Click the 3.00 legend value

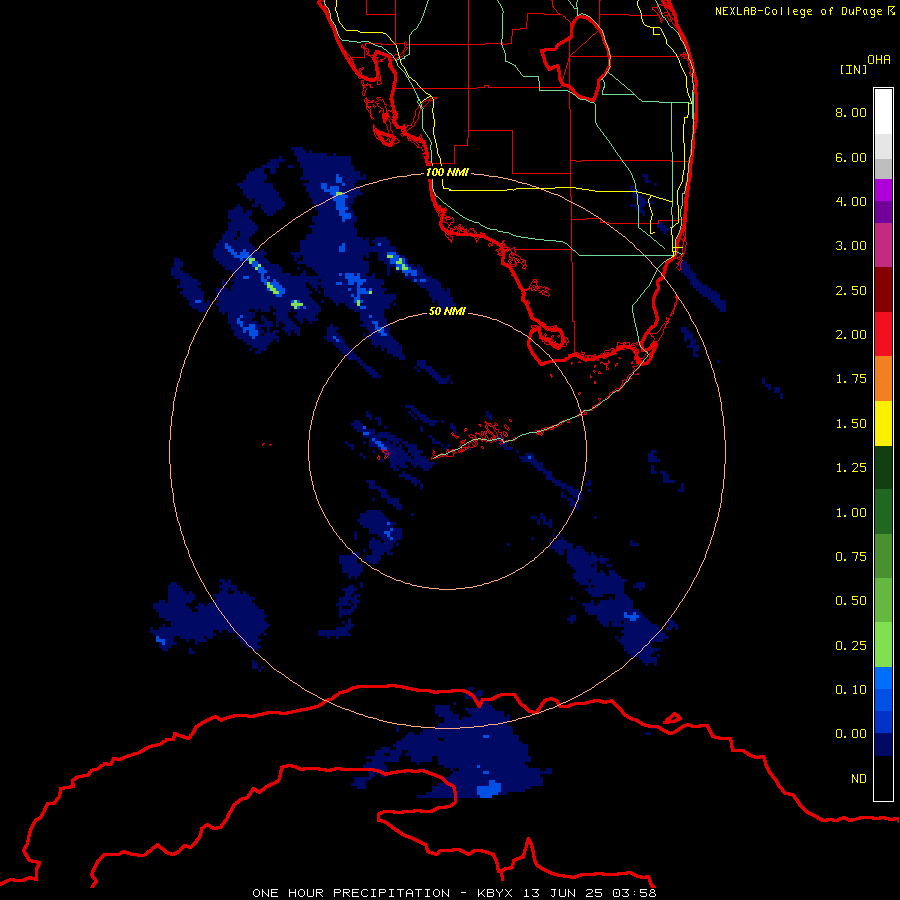click(x=851, y=246)
